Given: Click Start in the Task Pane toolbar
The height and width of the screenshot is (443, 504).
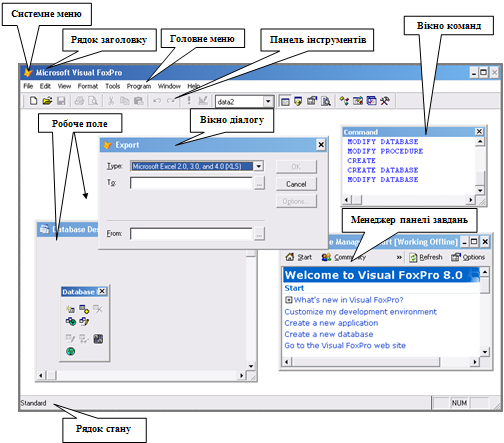Looking at the screenshot, I should pos(299,257).
